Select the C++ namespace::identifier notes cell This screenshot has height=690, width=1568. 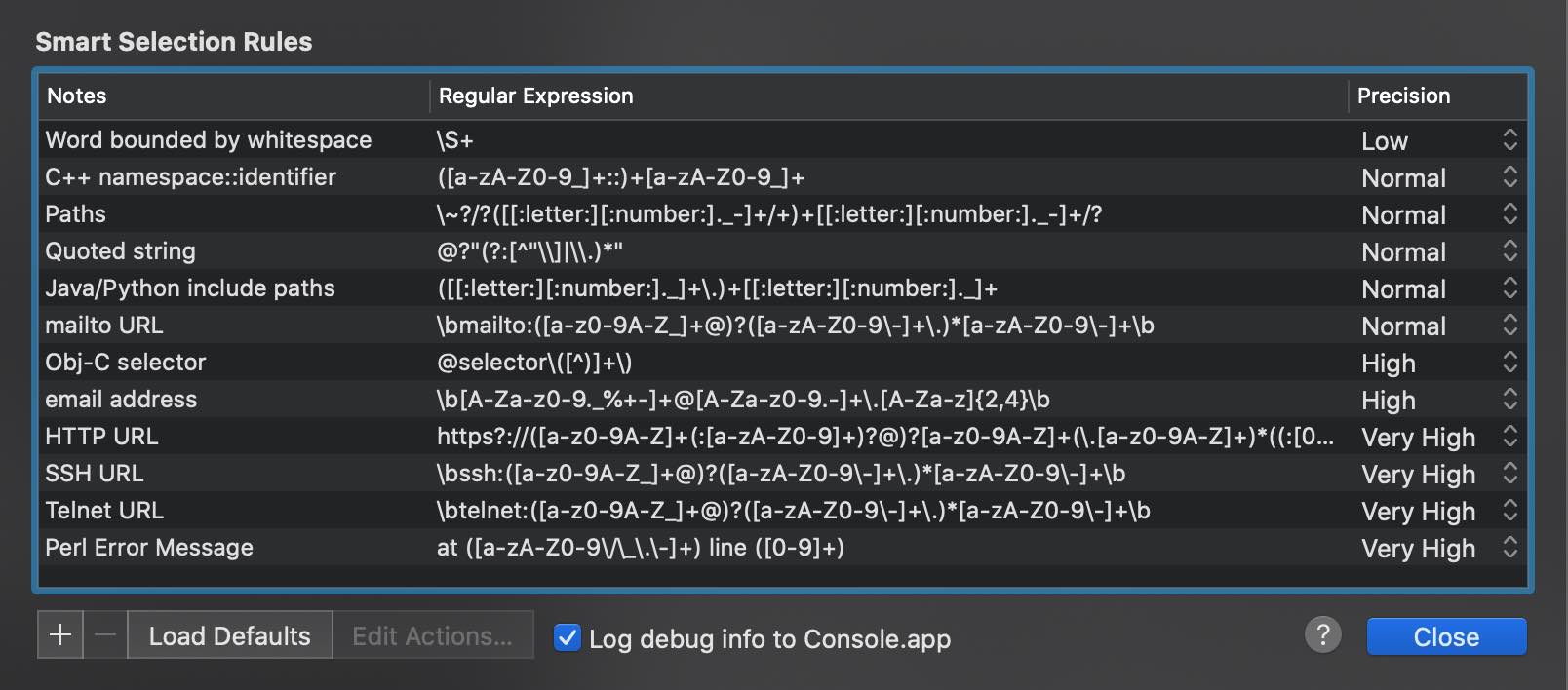point(234,176)
